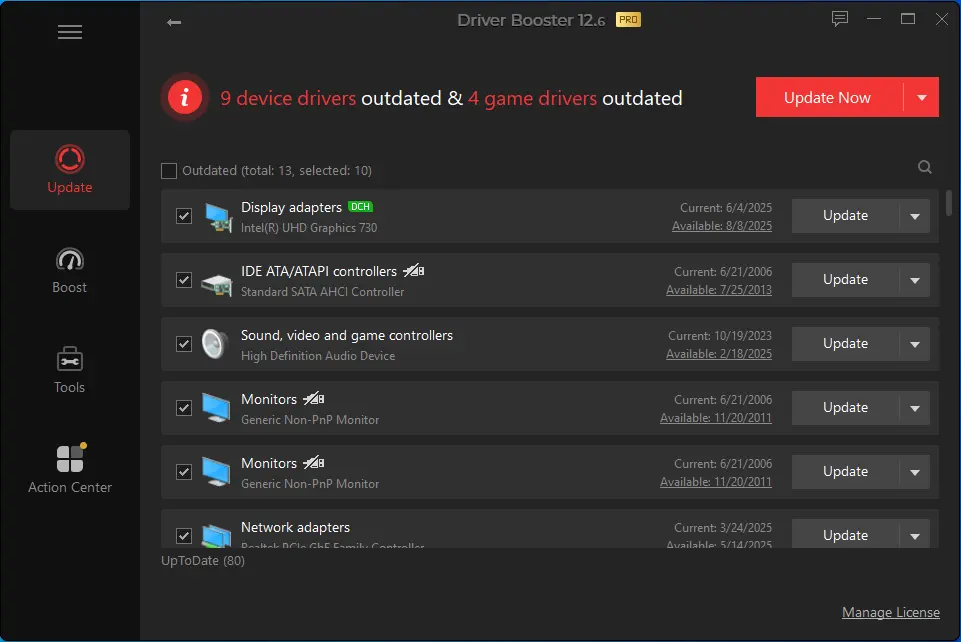Screen dimensions: 961x642
Task: Click the Current: 10/19/2023 date text
Action: coord(720,336)
